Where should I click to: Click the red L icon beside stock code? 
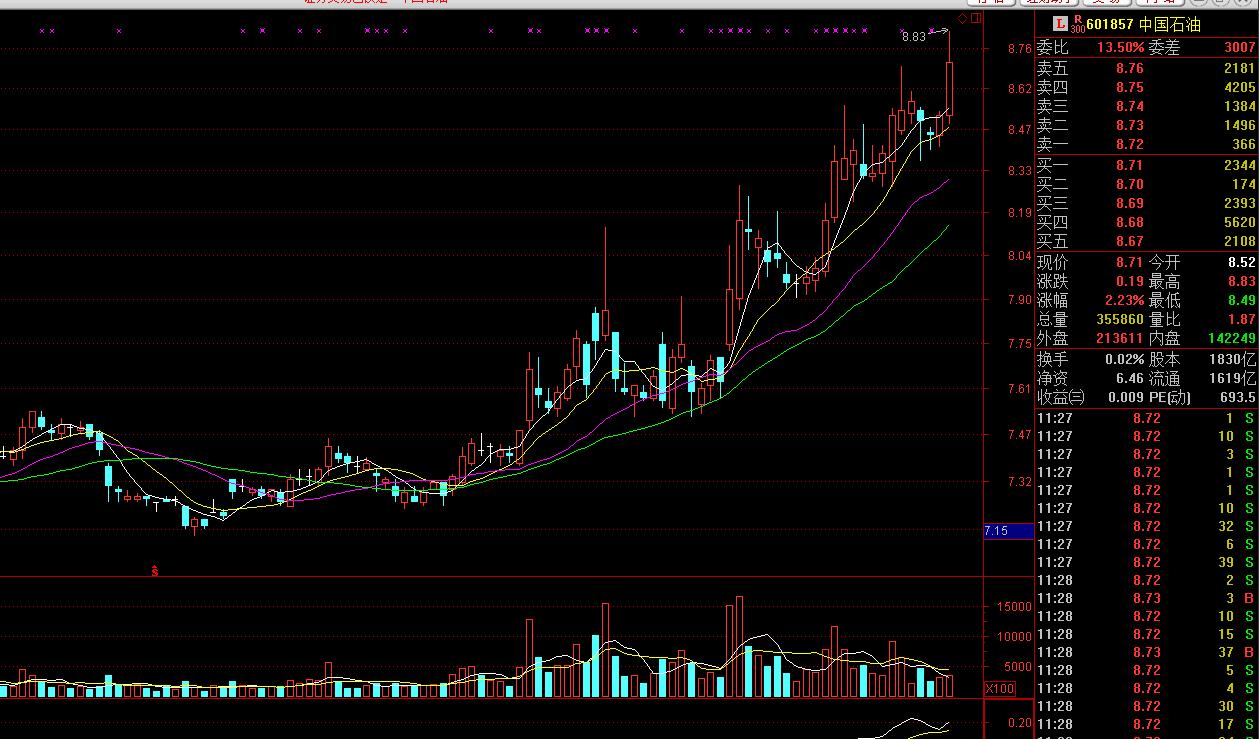pyautogui.click(x=1061, y=24)
